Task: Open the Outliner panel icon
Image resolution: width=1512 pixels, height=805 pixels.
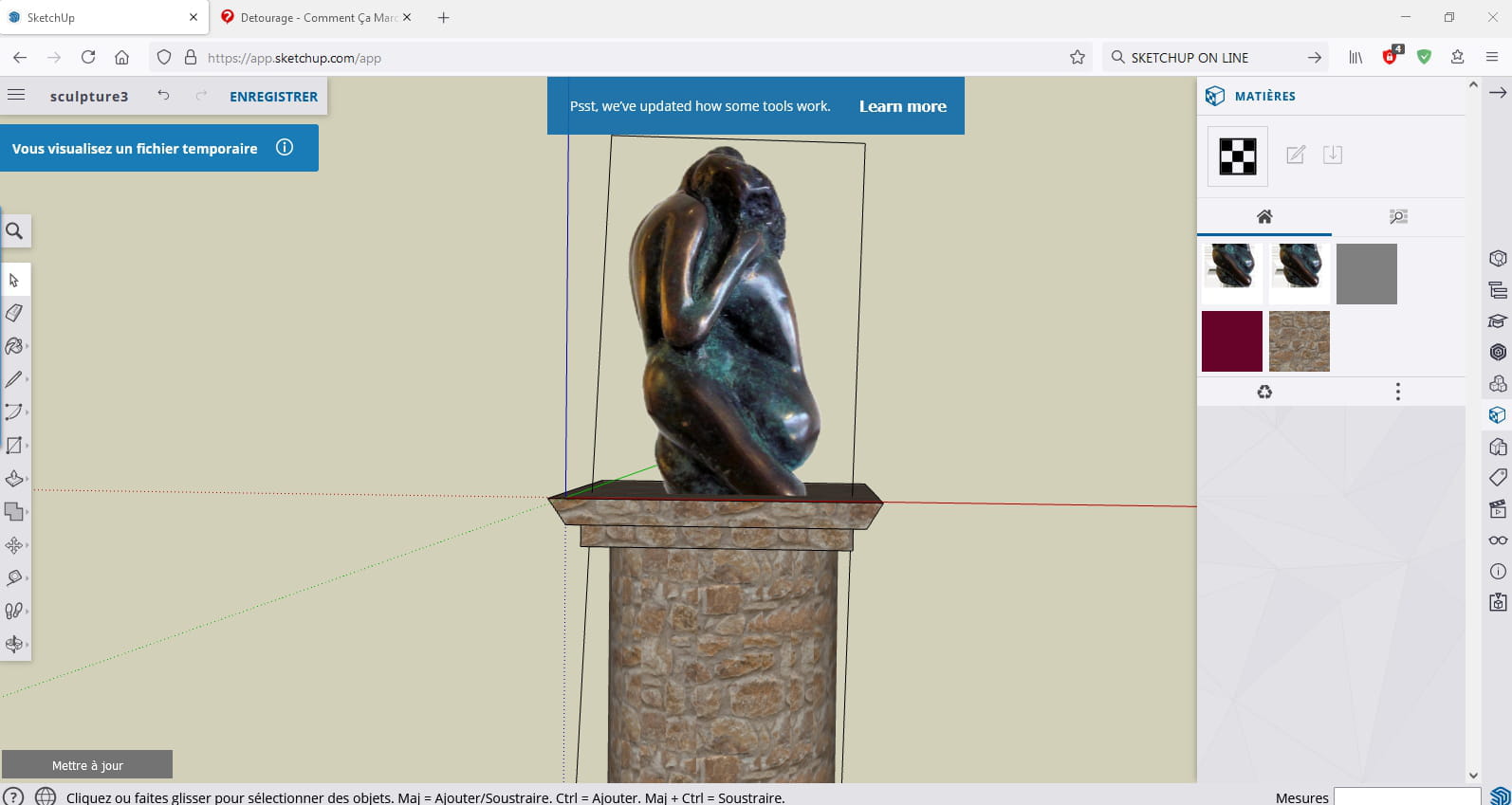Action: [x=1498, y=290]
